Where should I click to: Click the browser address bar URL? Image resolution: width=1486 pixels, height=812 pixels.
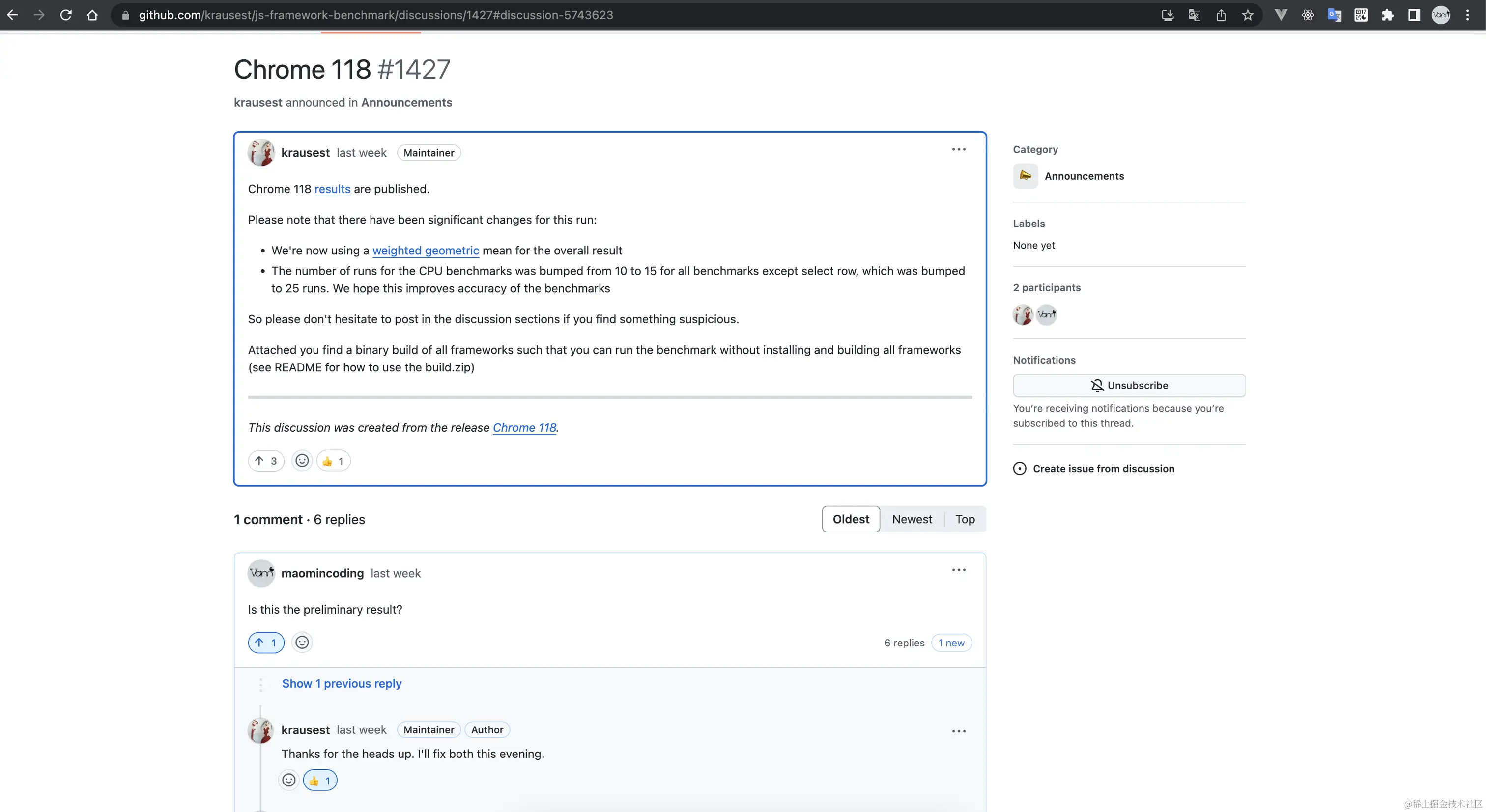tap(375, 15)
